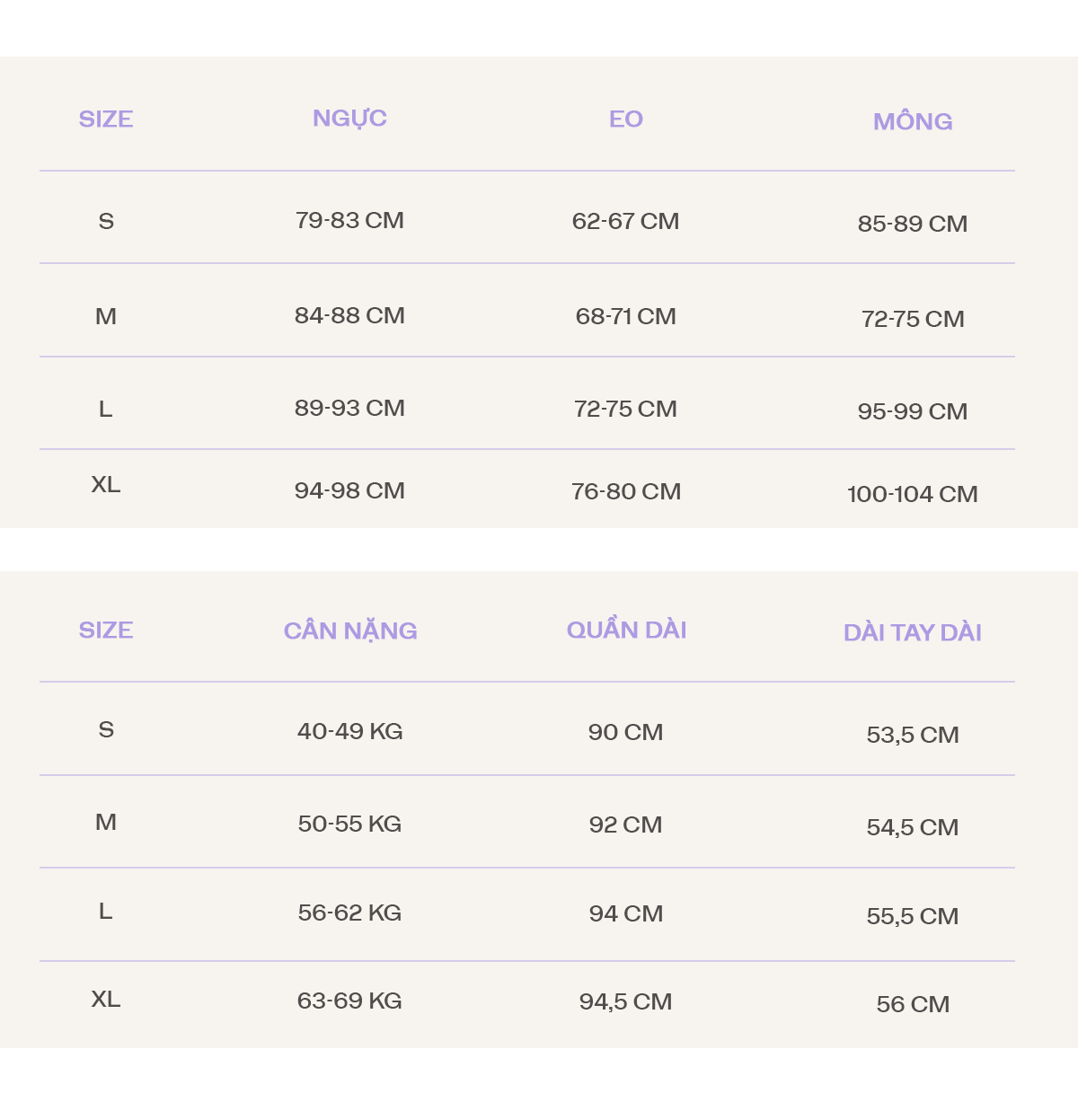1078x1120 pixels.
Task: Click the 85-89 CM hip value
Action: tap(912, 225)
